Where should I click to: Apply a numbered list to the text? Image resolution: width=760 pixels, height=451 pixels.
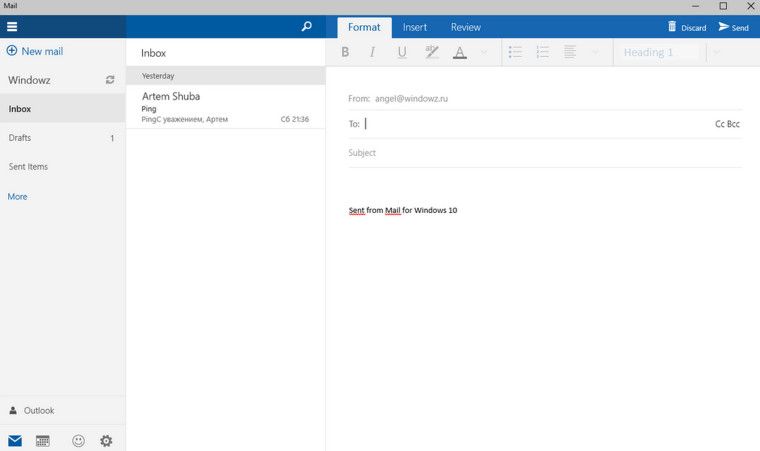(x=543, y=52)
